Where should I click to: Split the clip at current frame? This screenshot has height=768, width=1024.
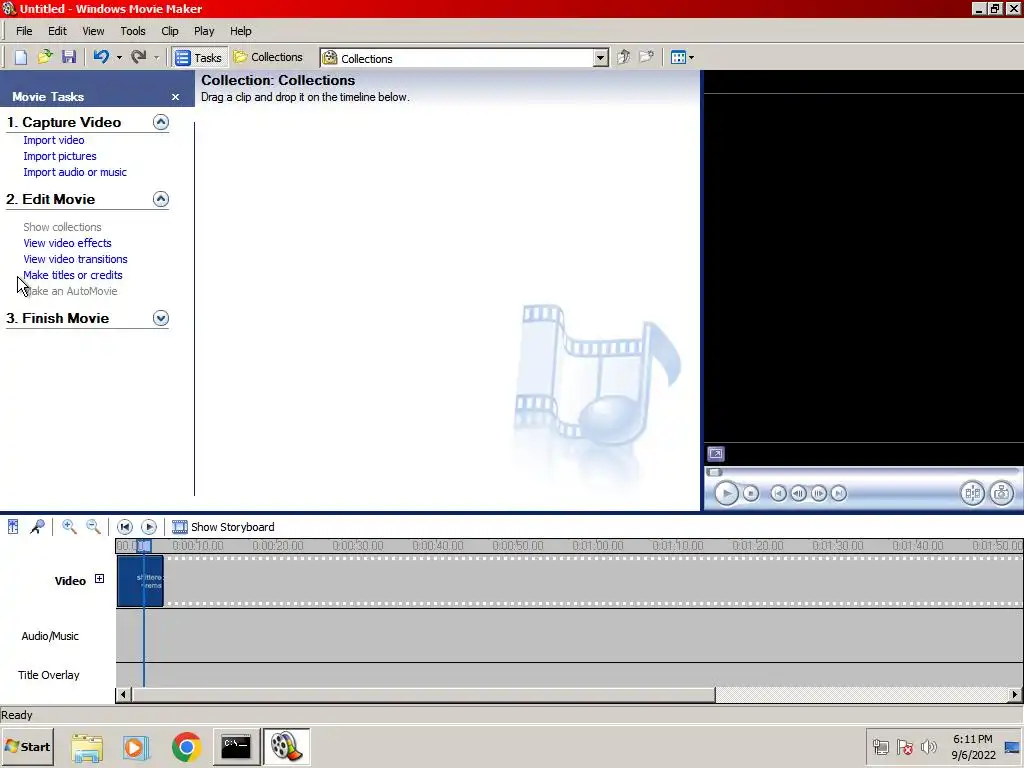click(972, 493)
